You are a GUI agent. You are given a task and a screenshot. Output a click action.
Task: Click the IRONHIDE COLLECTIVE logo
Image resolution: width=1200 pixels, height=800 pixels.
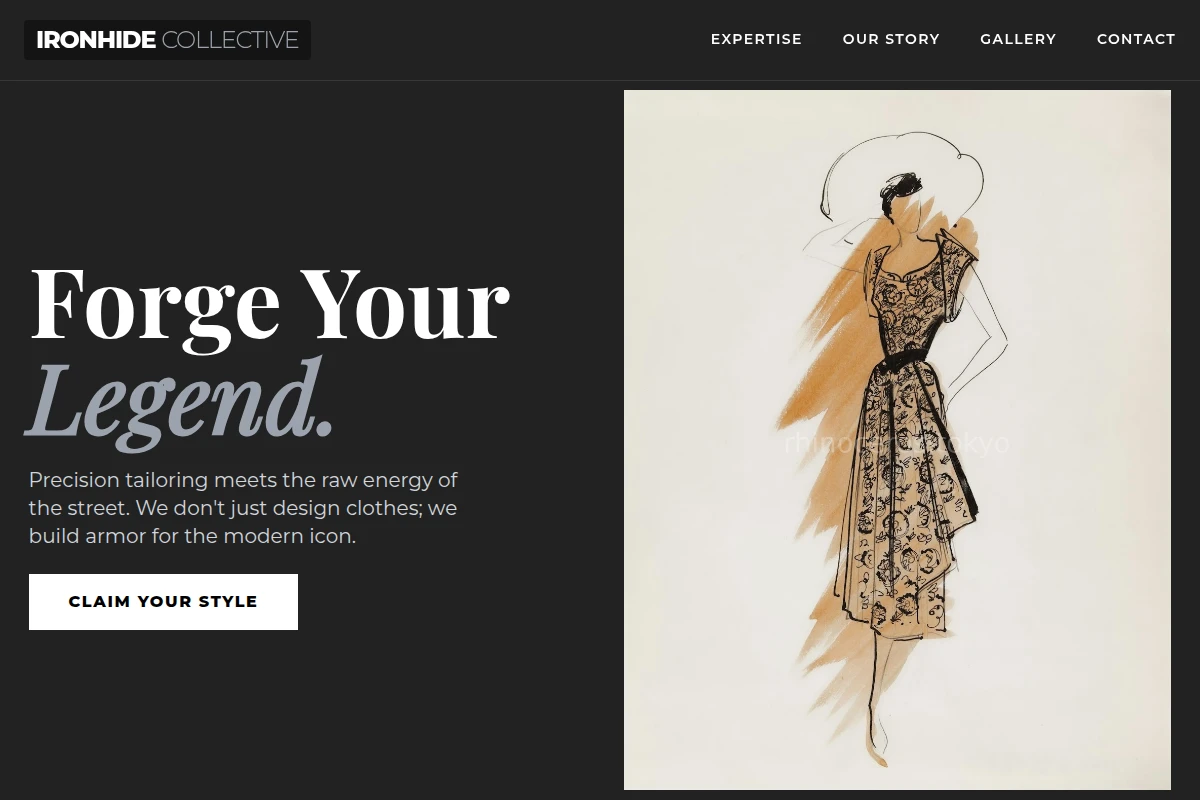pyautogui.click(x=167, y=40)
